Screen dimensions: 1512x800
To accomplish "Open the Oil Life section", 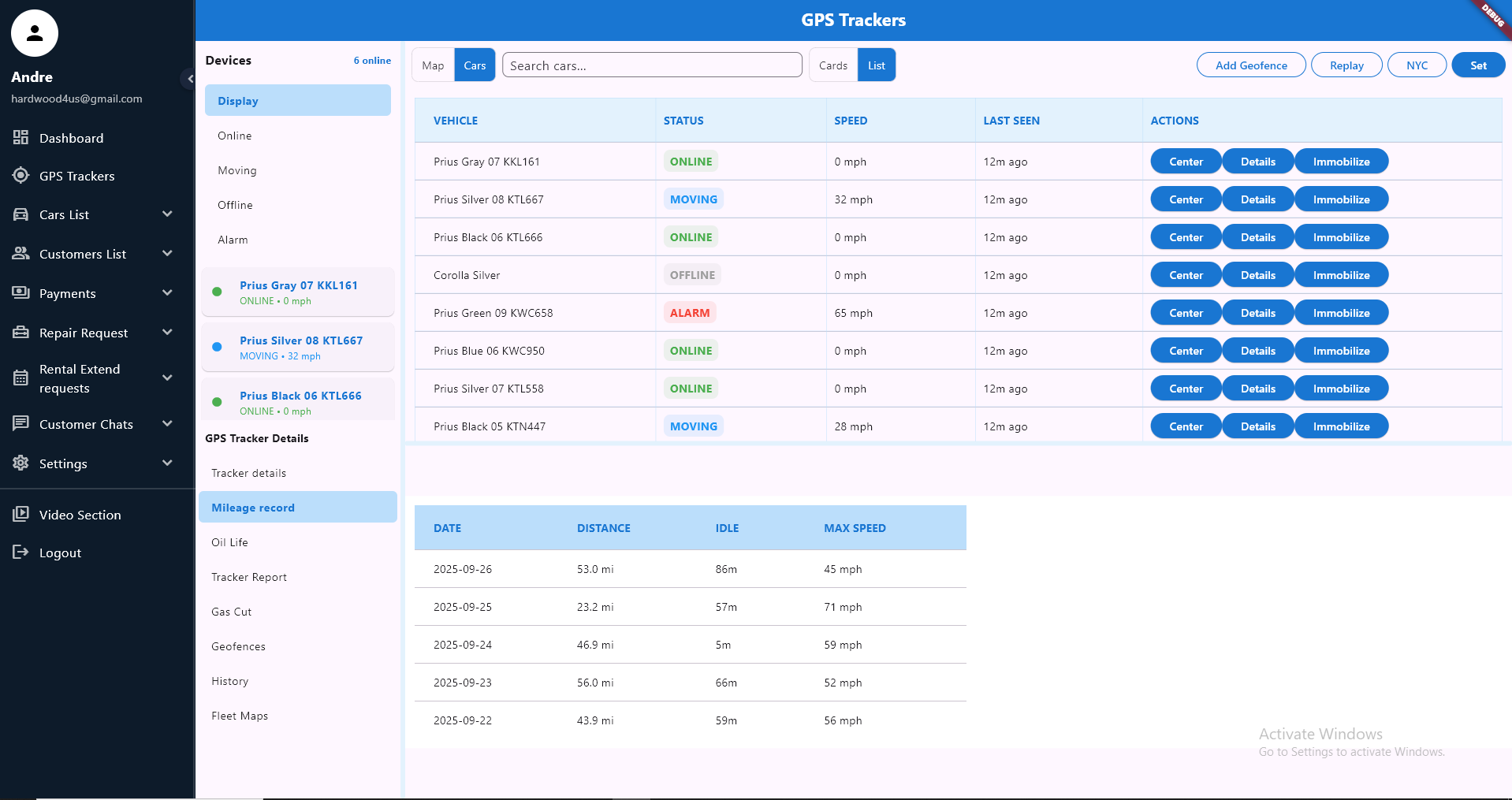I will coord(229,542).
